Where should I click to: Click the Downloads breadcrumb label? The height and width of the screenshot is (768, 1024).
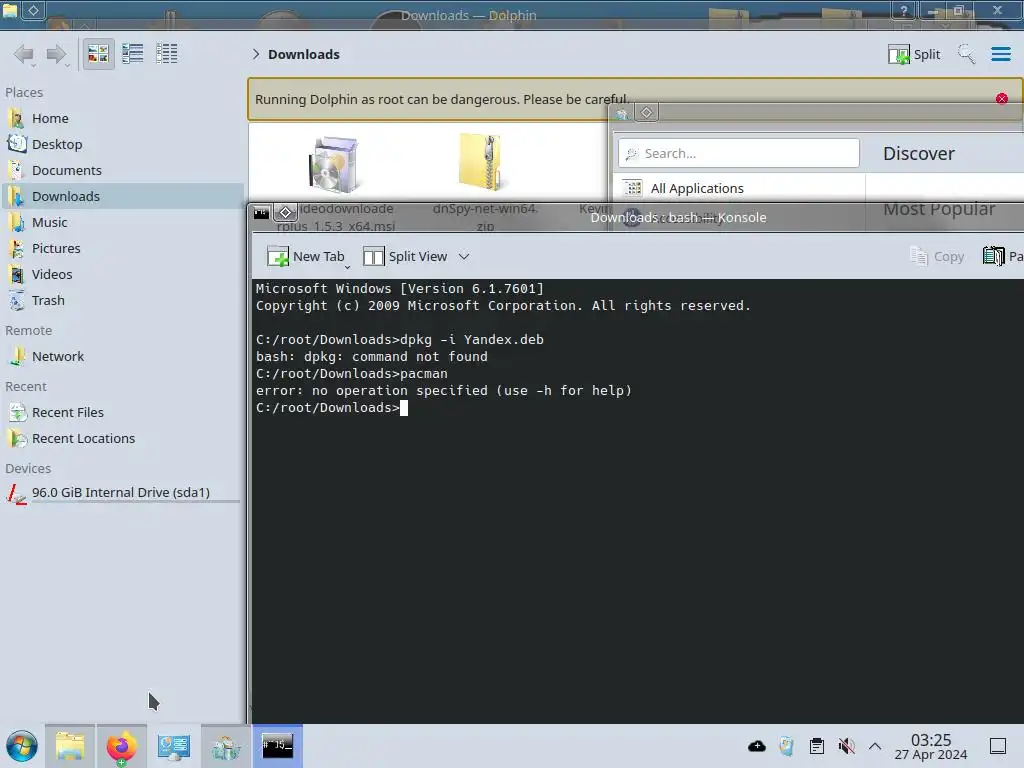click(x=304, y=54)
